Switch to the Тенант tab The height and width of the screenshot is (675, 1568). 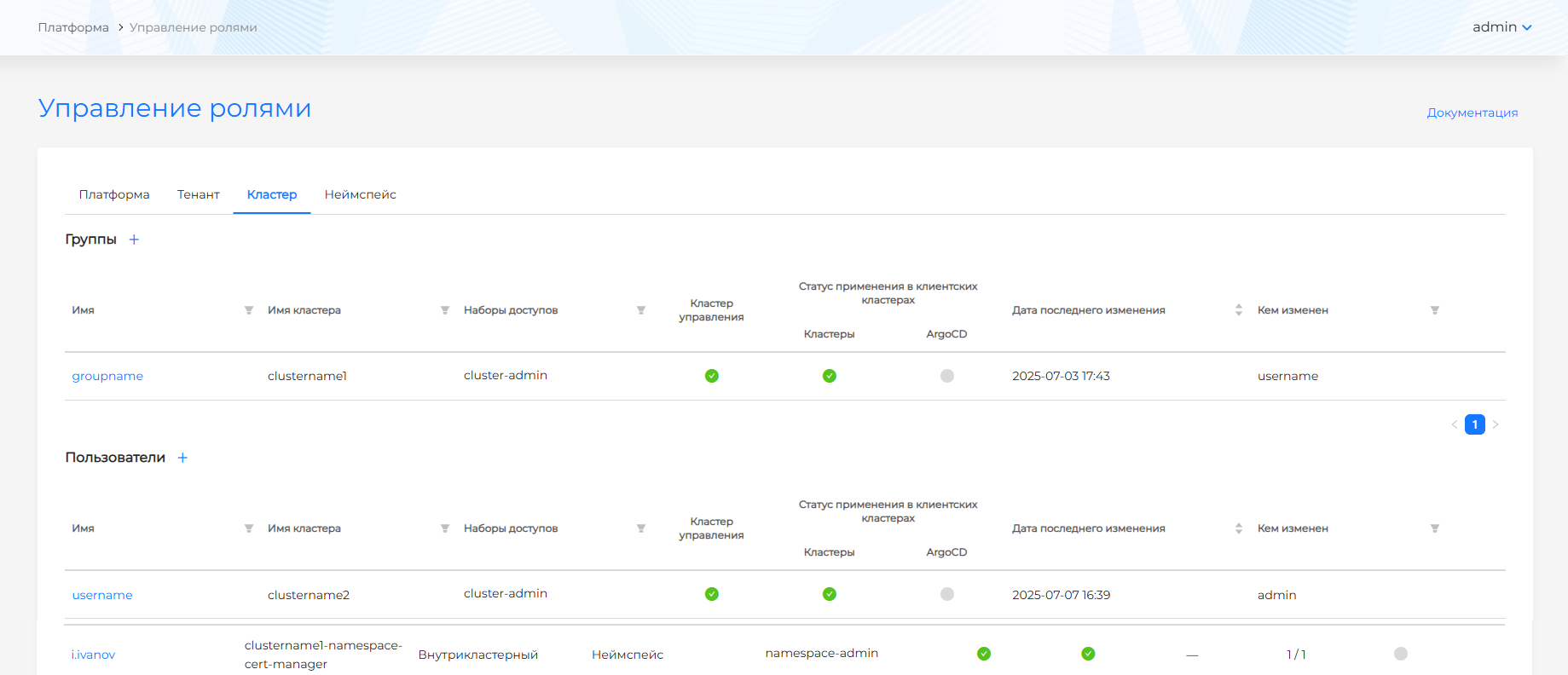(x=199, y=194)
